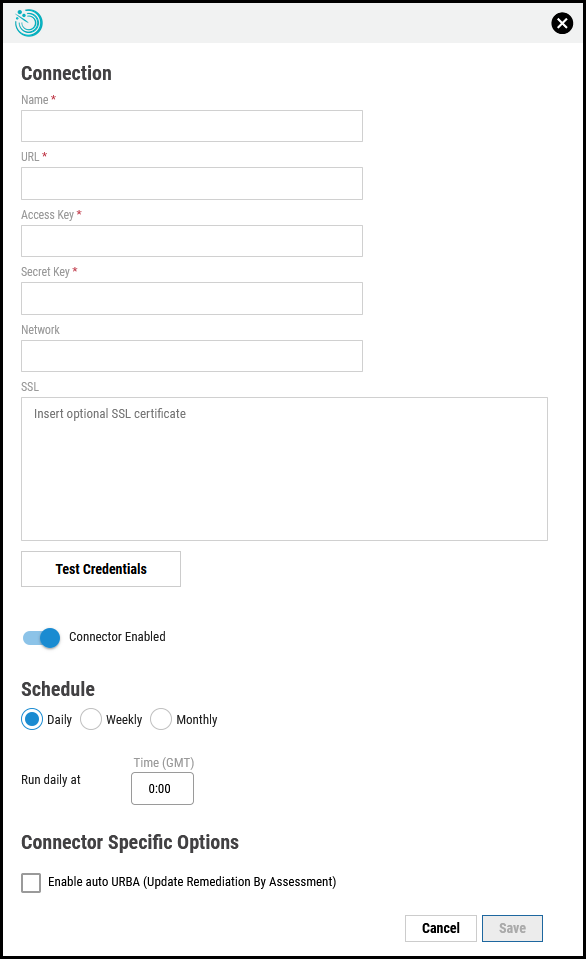This screenshot has height=959, width=586.
Task: Click the Name input field
Action: 191,125
